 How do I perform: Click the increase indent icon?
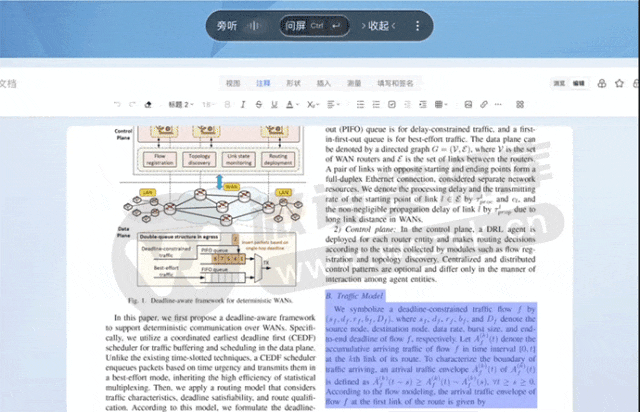point(423,105)
